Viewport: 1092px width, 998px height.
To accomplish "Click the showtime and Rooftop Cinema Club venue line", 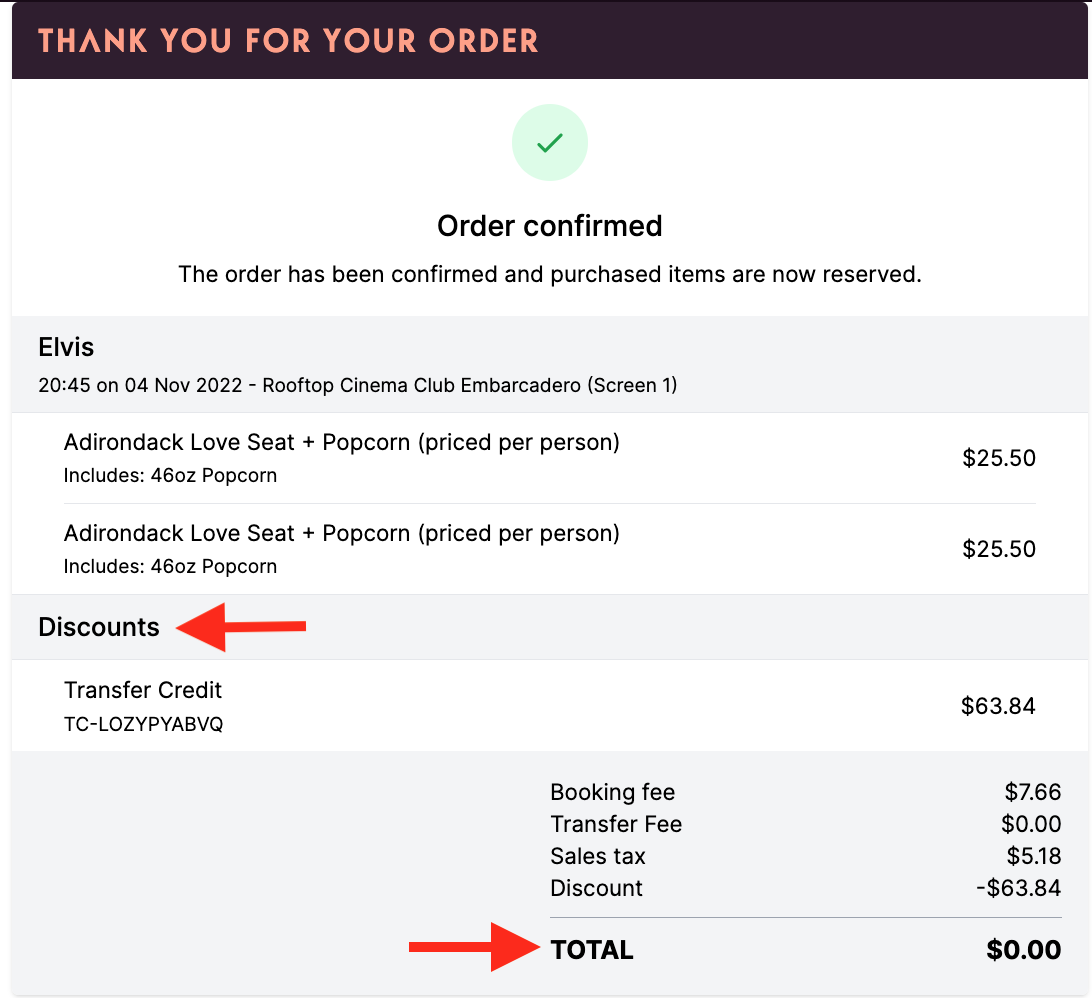I will click(x=357, y=385).
